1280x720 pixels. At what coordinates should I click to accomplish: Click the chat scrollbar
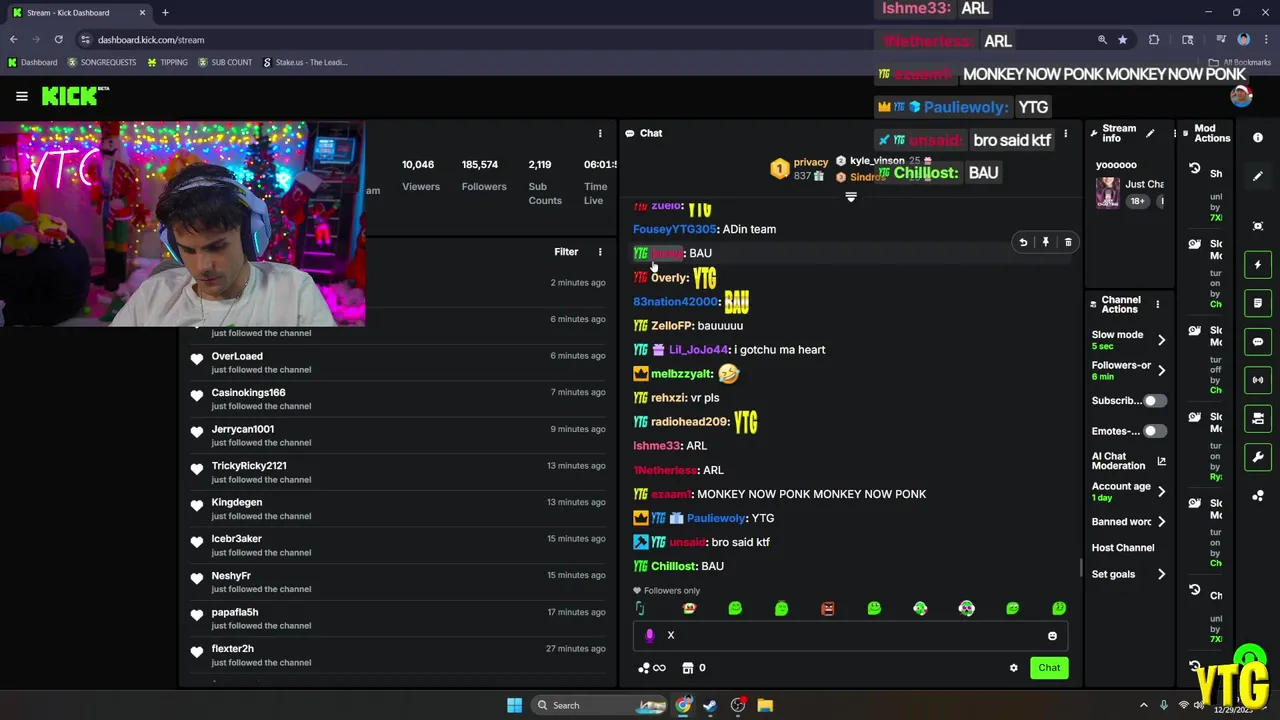pos(1080,568)
